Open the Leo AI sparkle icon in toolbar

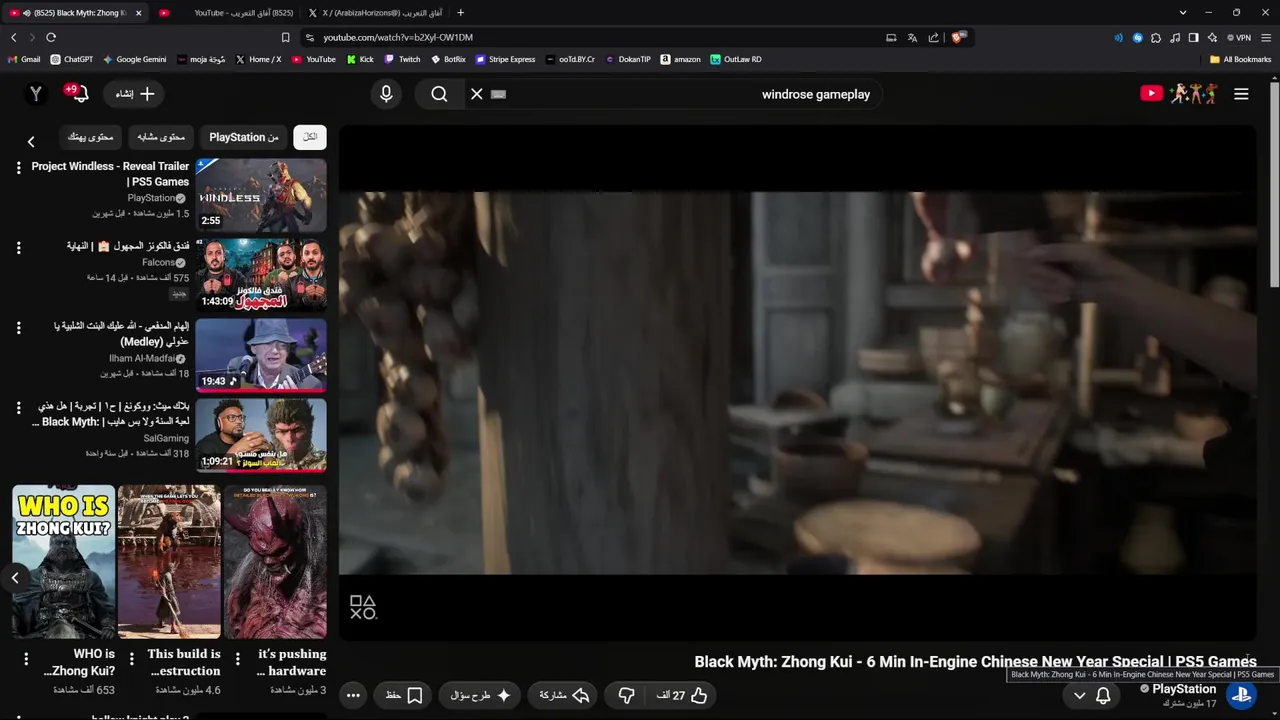[x=1212, y=37]
